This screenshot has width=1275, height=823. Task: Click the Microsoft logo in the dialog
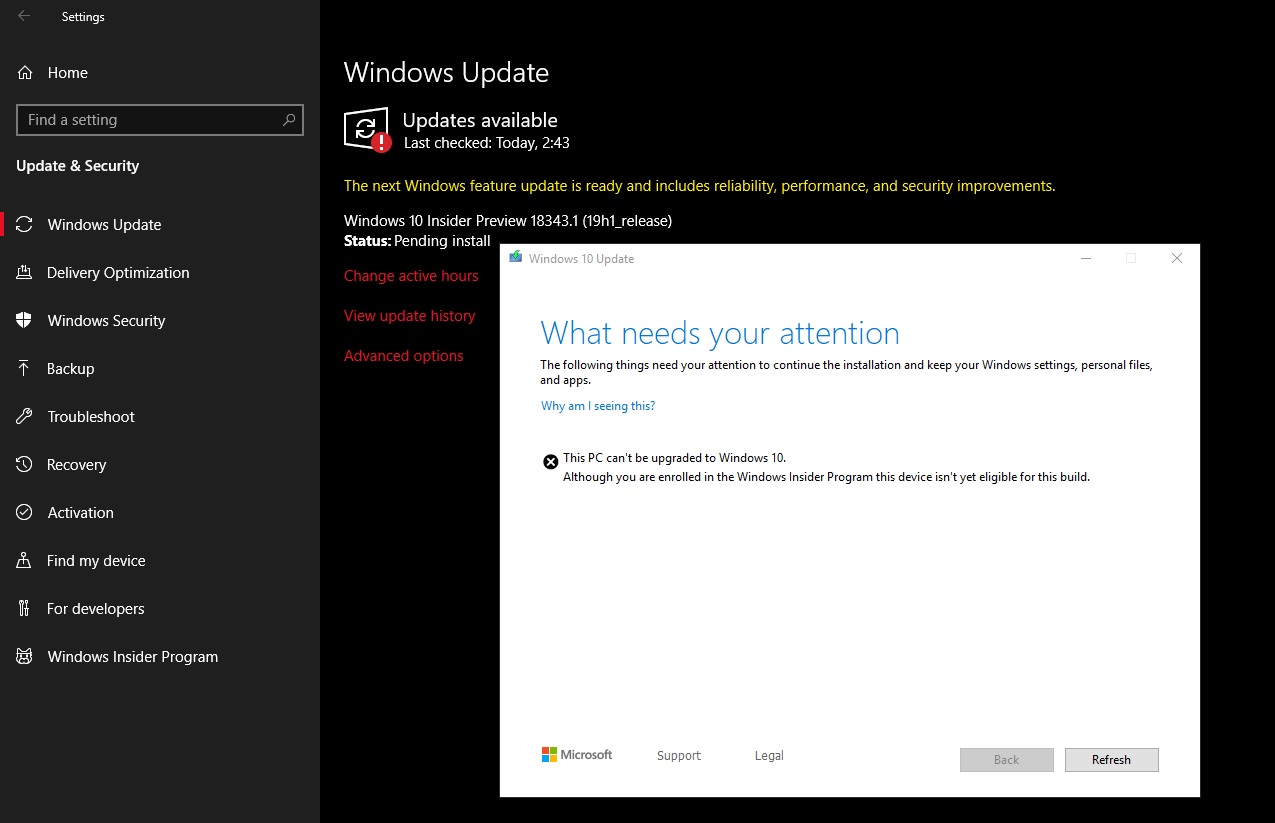tap(577, 755)
